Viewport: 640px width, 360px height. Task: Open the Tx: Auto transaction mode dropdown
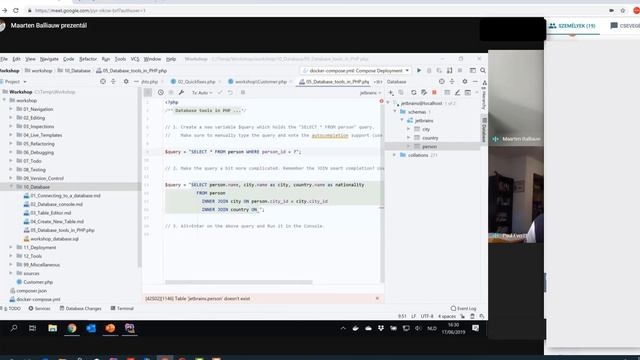coord(202,93)
